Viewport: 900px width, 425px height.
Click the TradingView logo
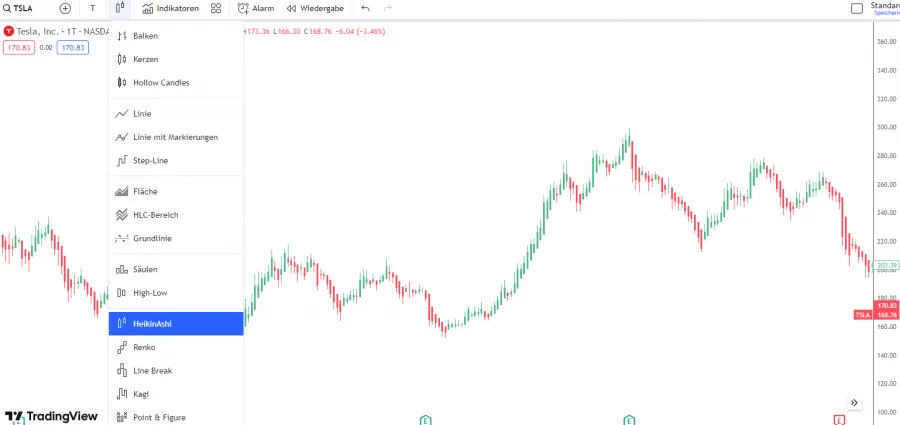[51, 416]
